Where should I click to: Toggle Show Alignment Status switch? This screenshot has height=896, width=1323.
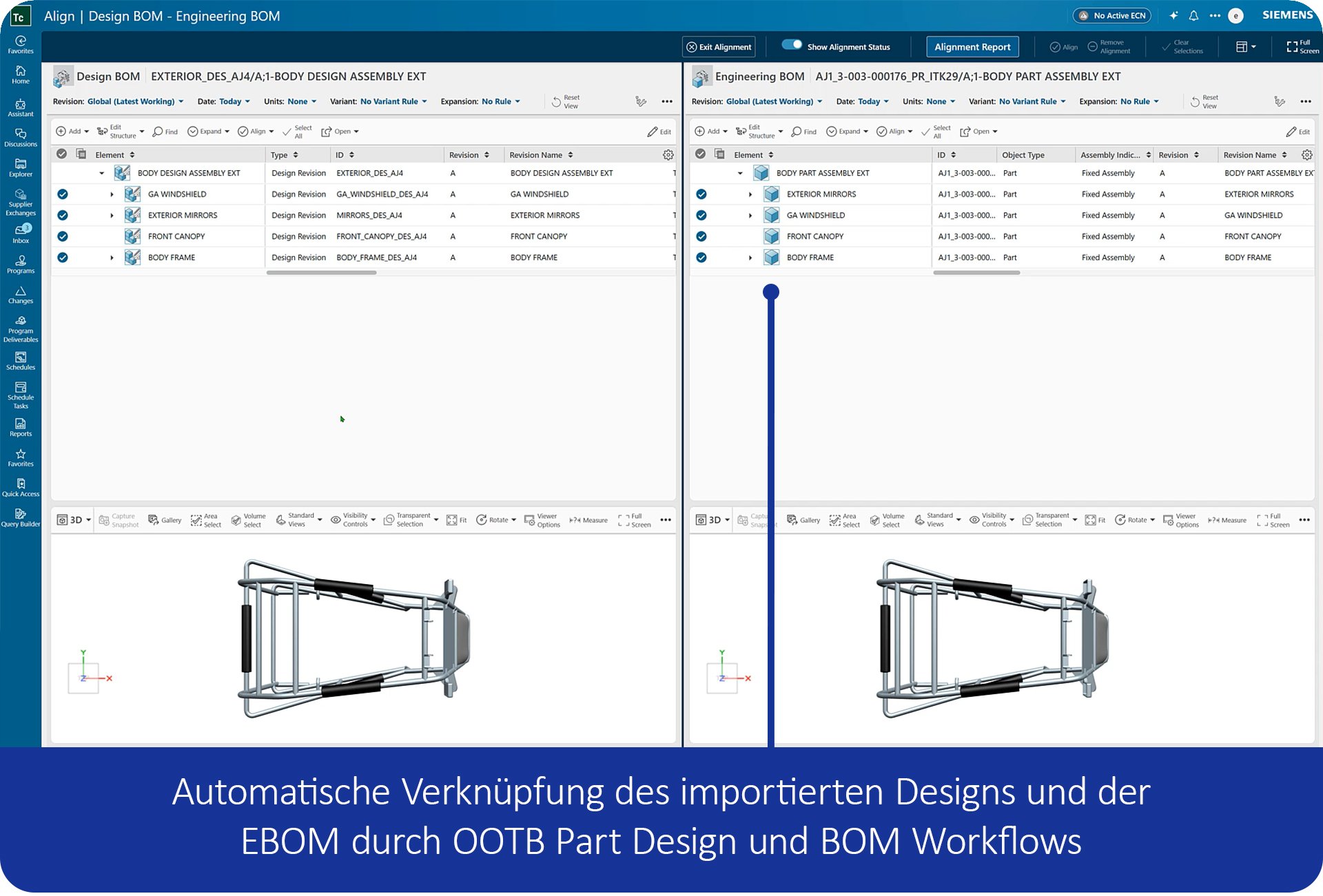tap(792, 45)
